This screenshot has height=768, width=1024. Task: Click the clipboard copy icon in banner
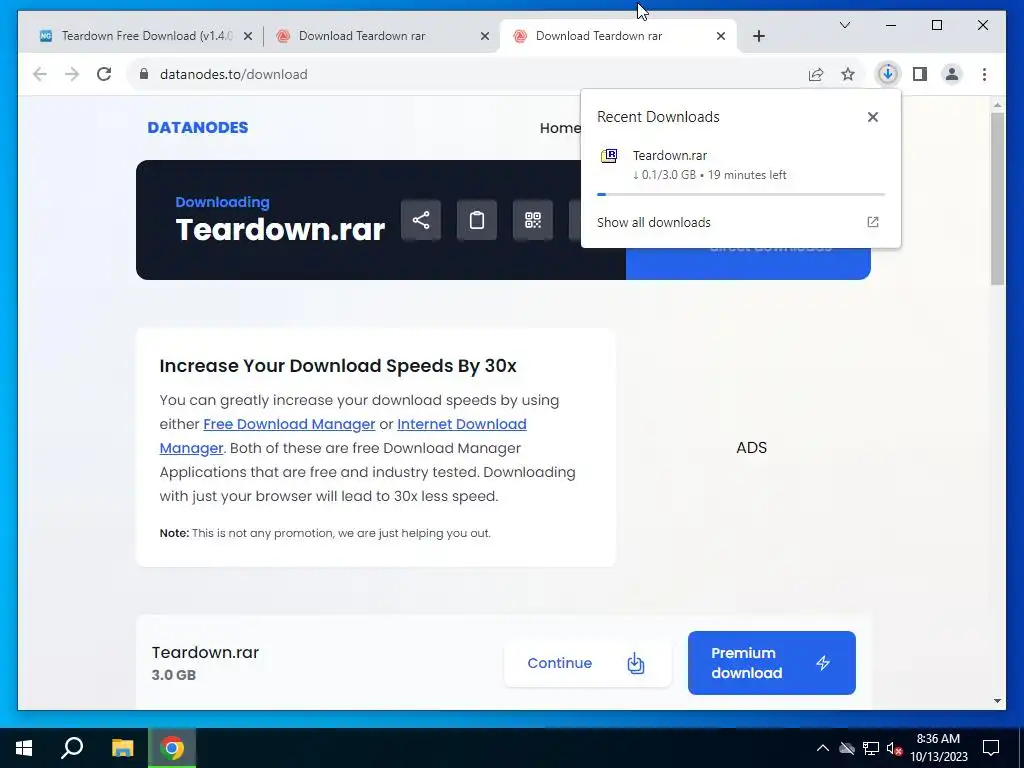(x=477, y=220)
